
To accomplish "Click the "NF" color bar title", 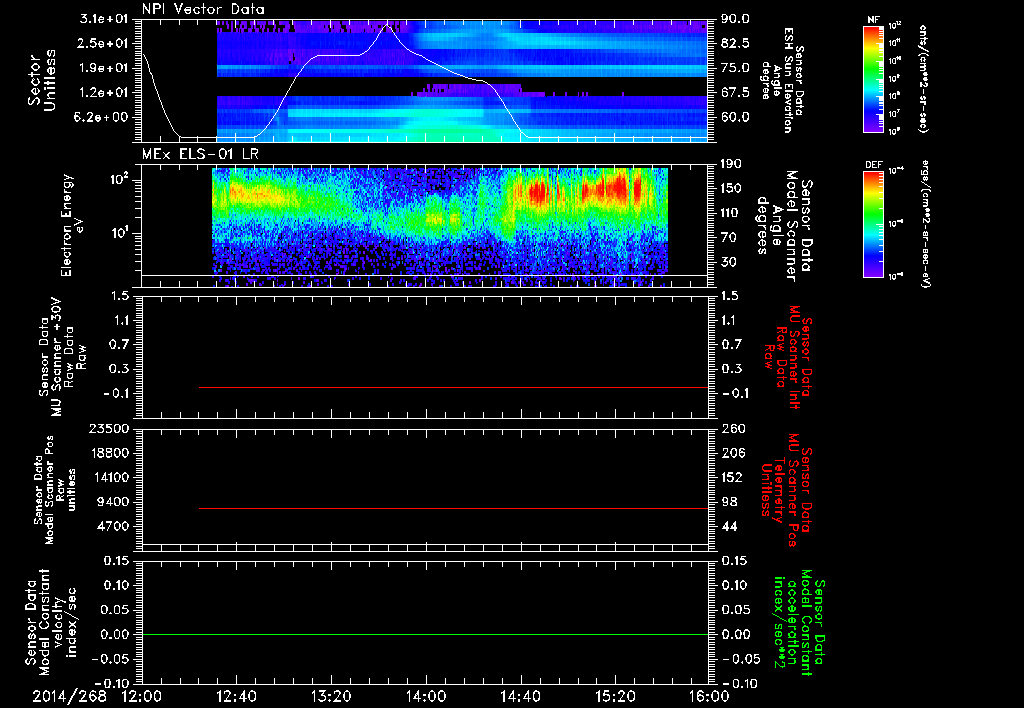I will pyautogui.click(x=873, y=20).
